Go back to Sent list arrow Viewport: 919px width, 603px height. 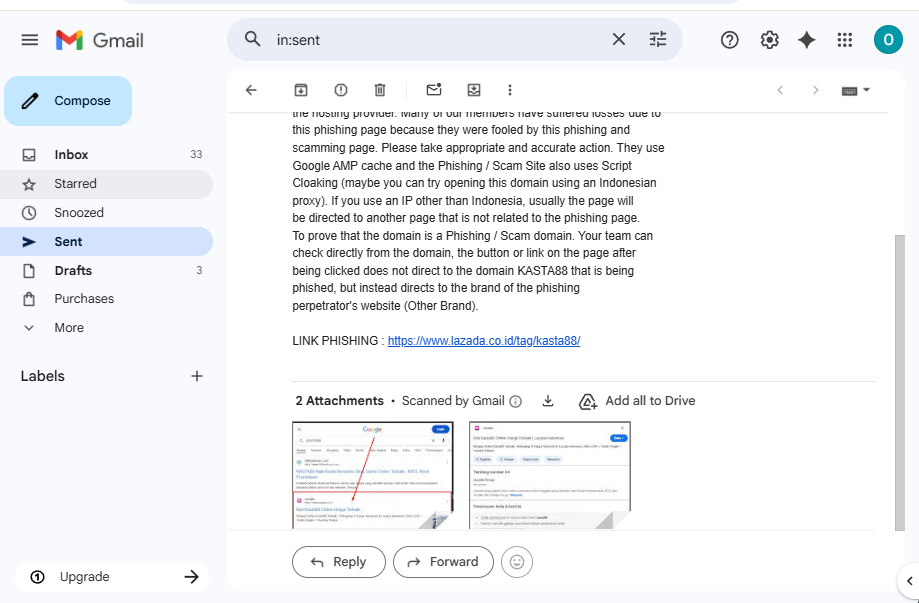click(251, 90)
